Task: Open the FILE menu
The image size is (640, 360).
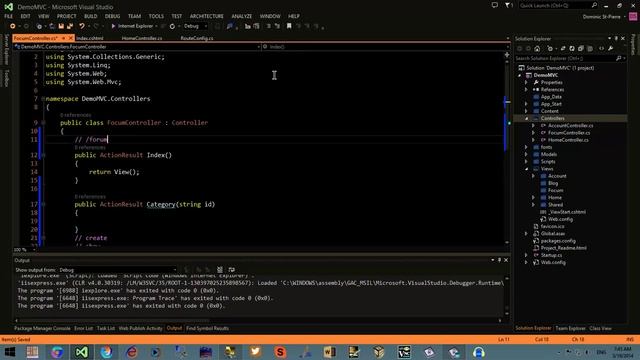Action: point(9,16)
